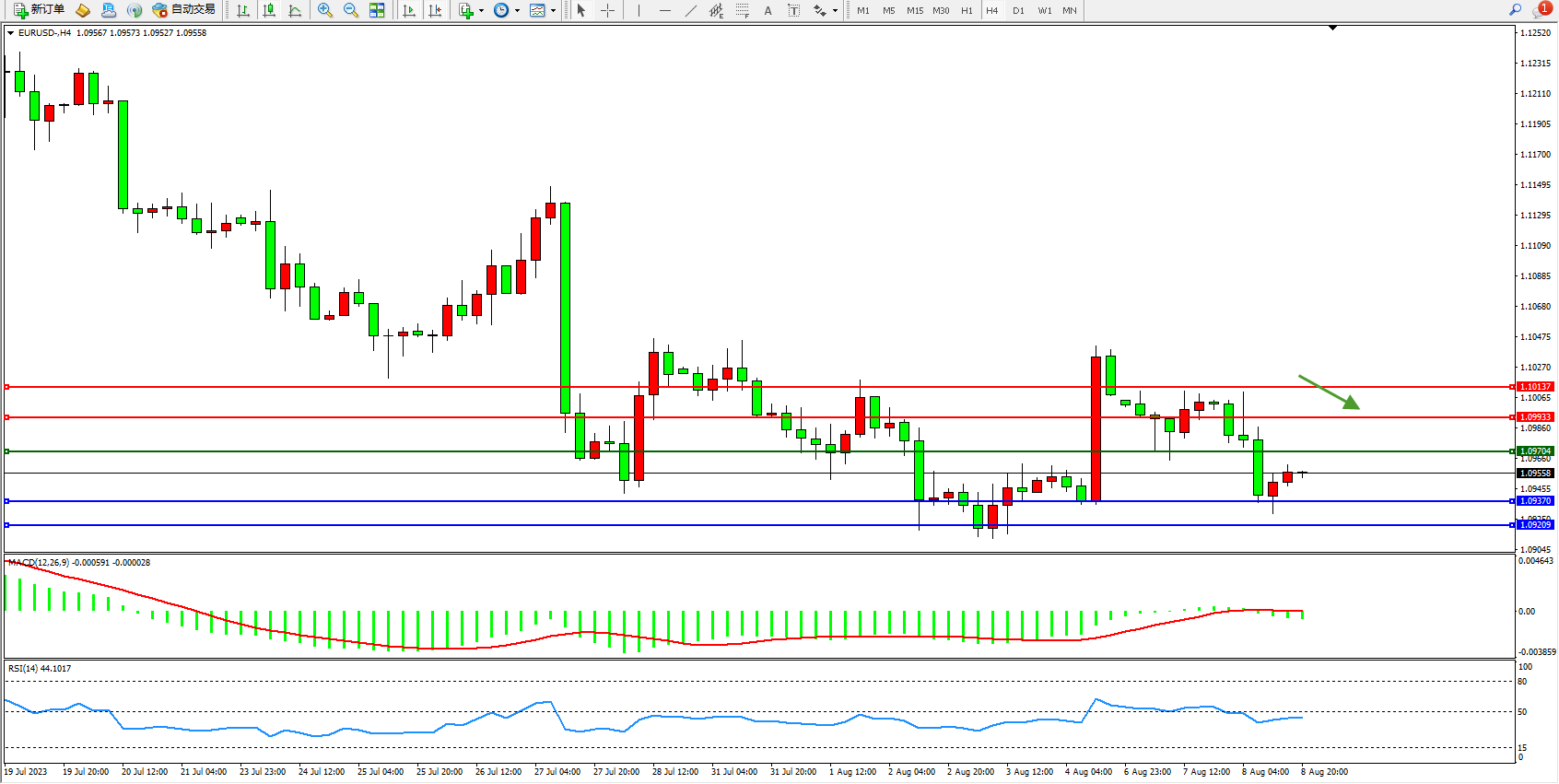This screenshot has width=1559, height=784.
Task: Click the New Order (新订单) button
Action: coord(39,10)
